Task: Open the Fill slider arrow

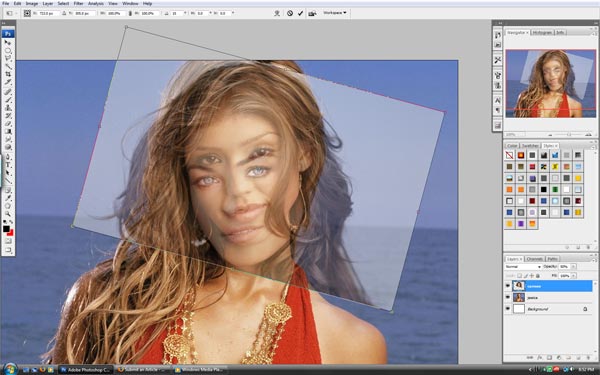Action: pos(573,276)
